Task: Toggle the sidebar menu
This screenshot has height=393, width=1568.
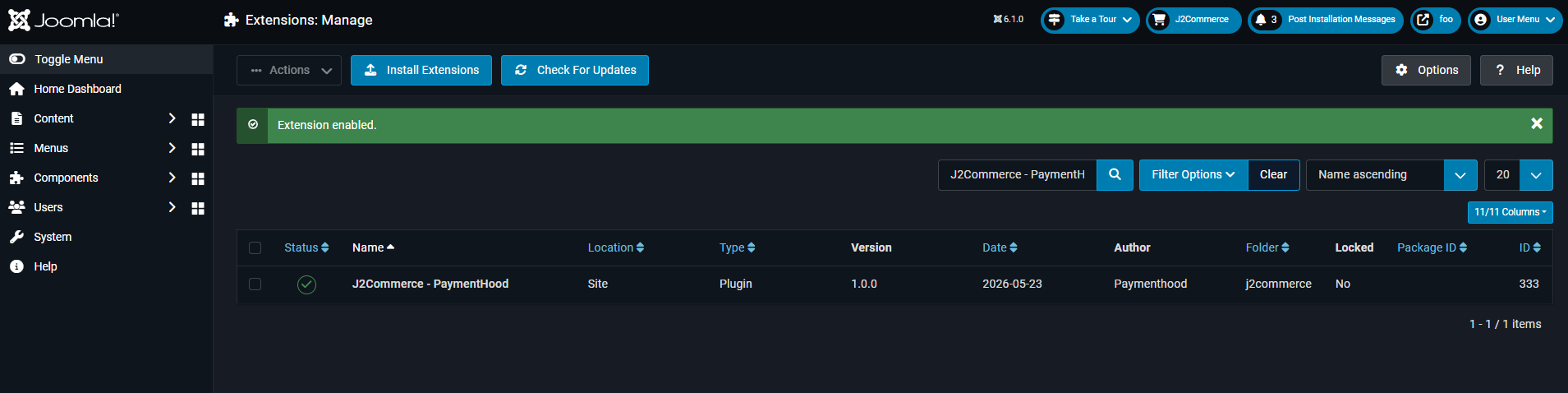Action: (106, 59)
